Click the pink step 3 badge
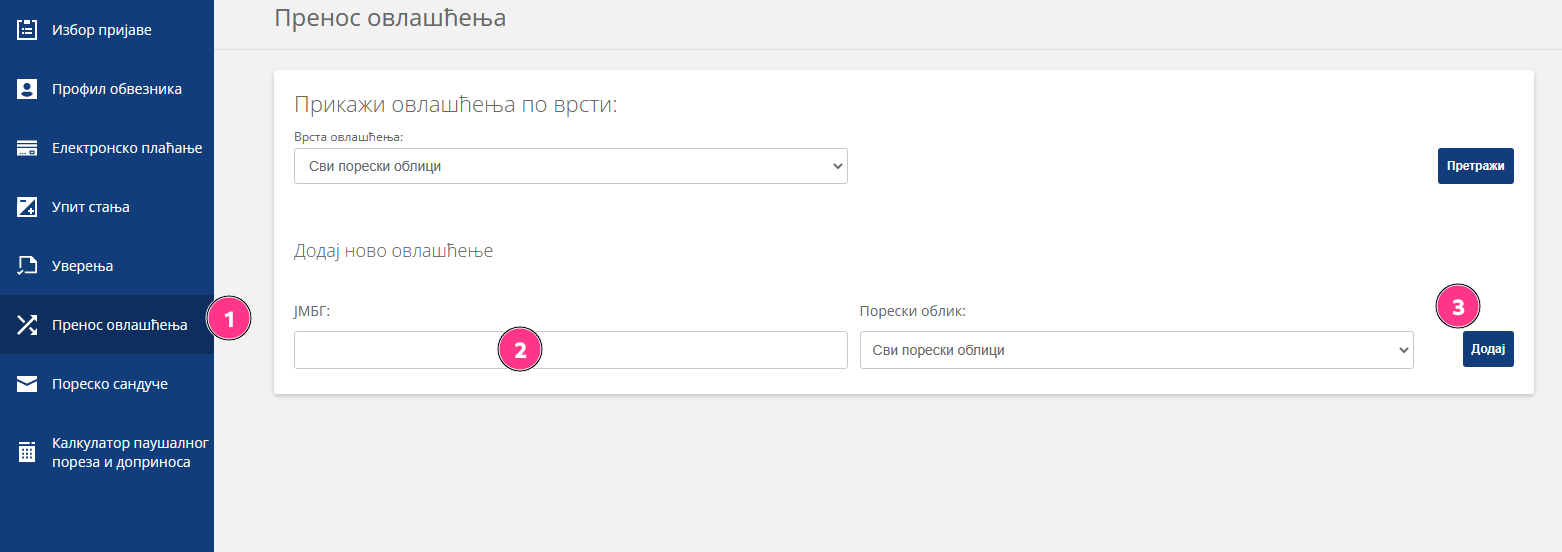The width and height of the screenshot is (1562, 552). point(1457,307)
